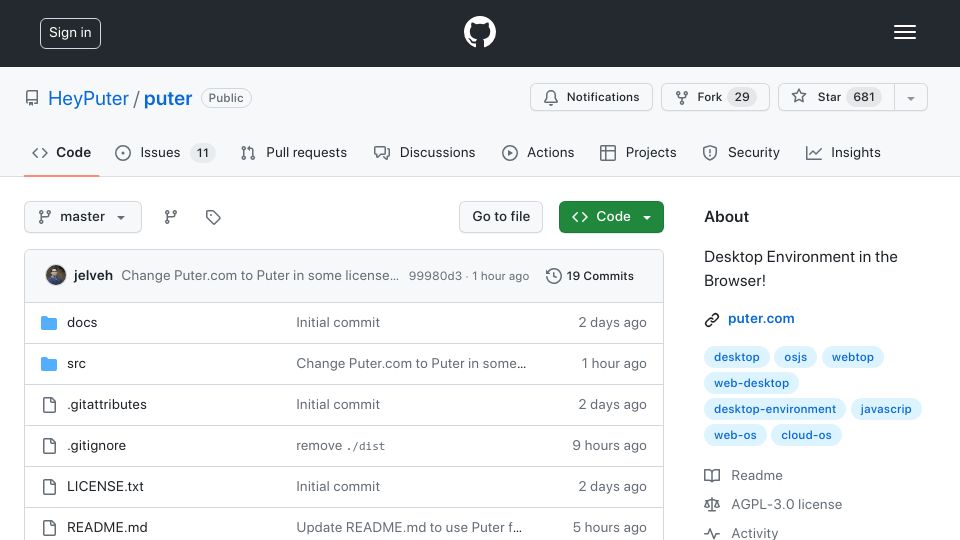Open the docs folder
The height and width of the screenshot is (540, 960).
point(82,323)
